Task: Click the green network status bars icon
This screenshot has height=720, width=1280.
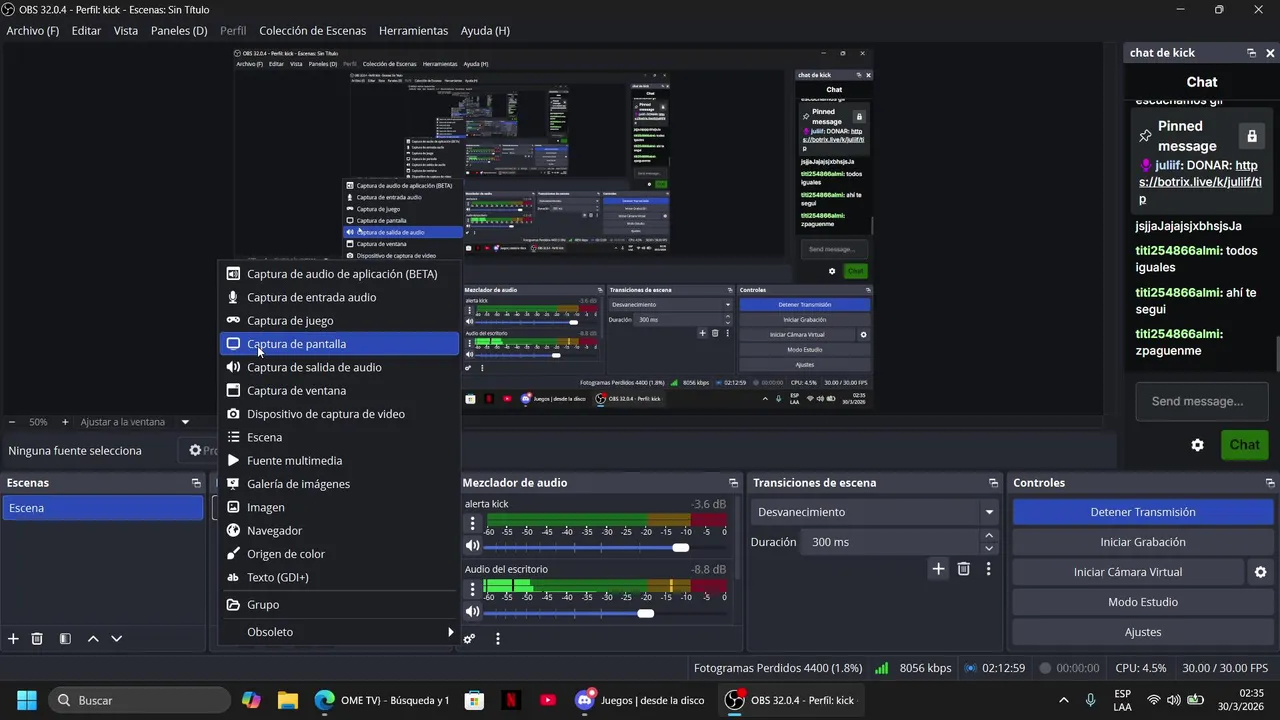Action: pos(882,668)
